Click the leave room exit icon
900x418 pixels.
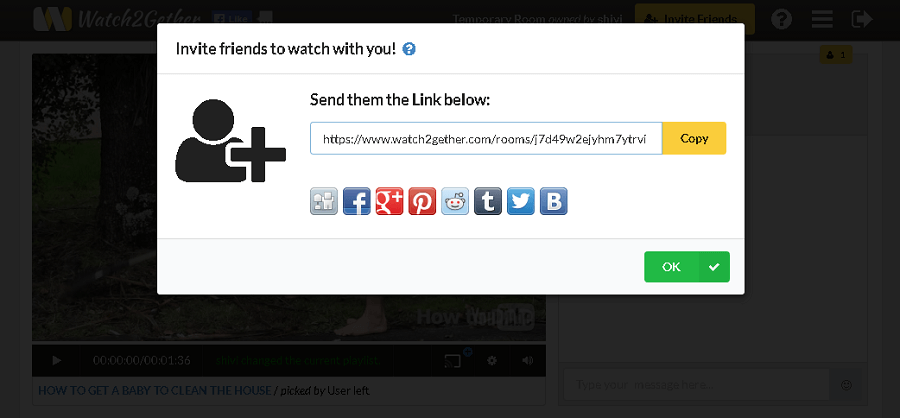[x=862, y=19]
